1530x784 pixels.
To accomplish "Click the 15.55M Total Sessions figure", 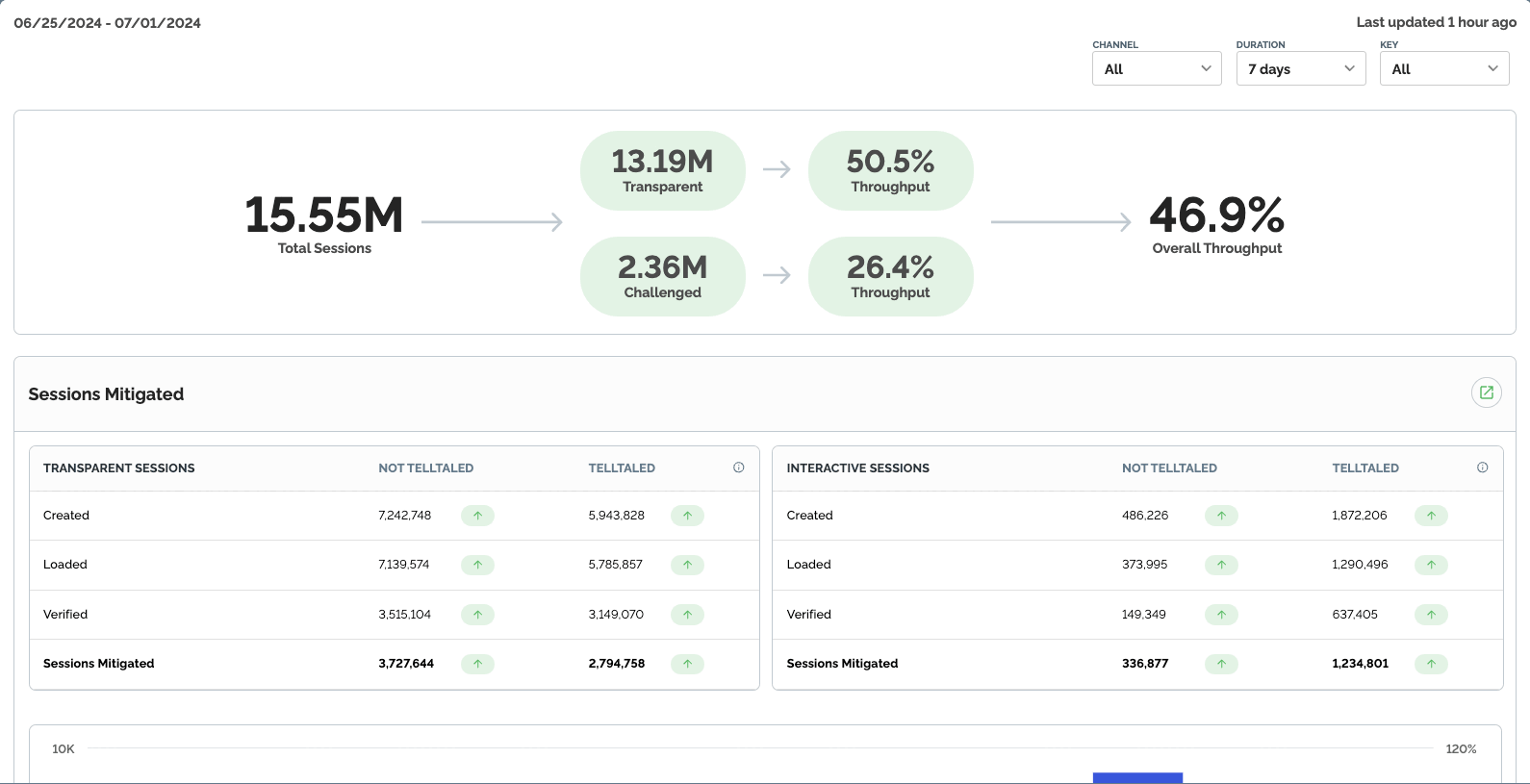I will pyautogui.click(x=324, y=223).
